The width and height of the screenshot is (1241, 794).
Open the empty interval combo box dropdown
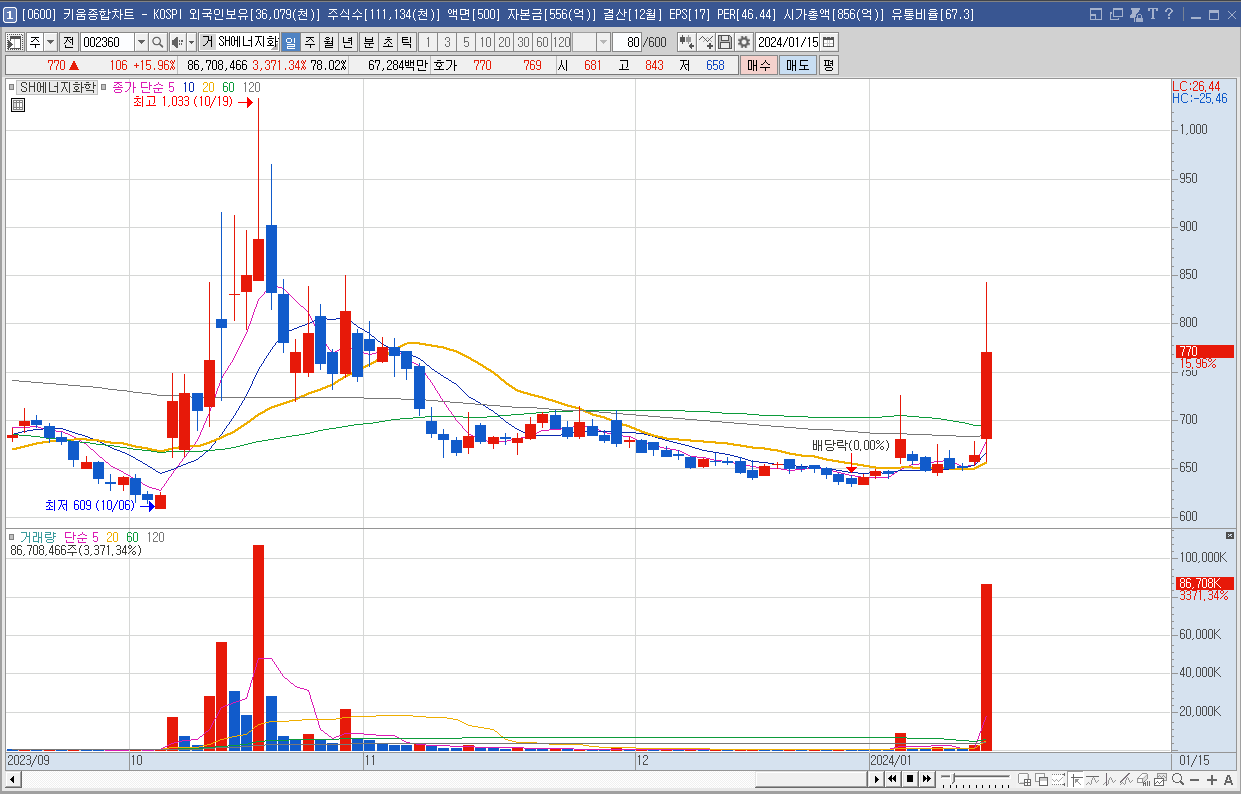[603, 42]
